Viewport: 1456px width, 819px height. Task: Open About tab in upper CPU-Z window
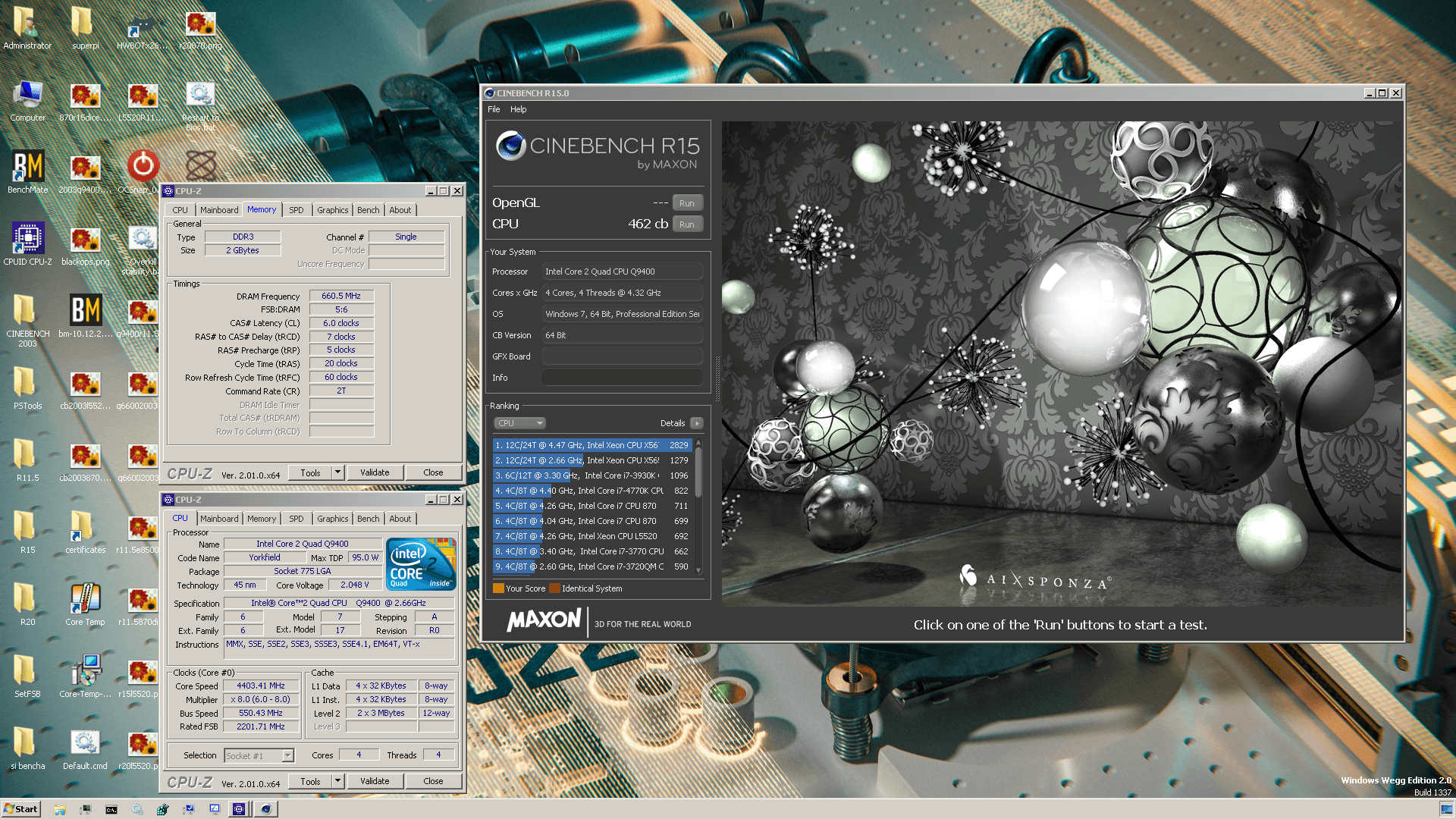click(x=400, y=210)
